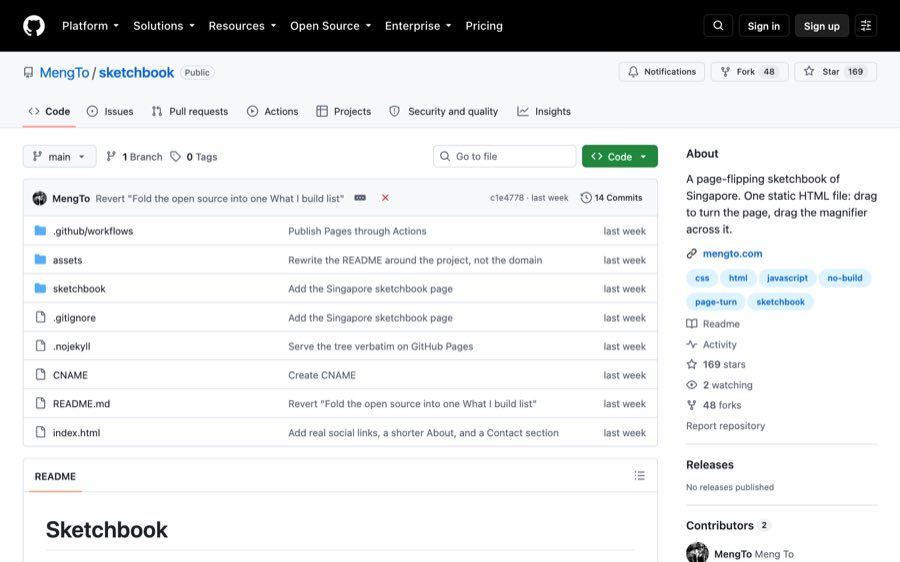Open the css topic tag
Viewport: 900px width, 562px height.
(x=702, y=278)
